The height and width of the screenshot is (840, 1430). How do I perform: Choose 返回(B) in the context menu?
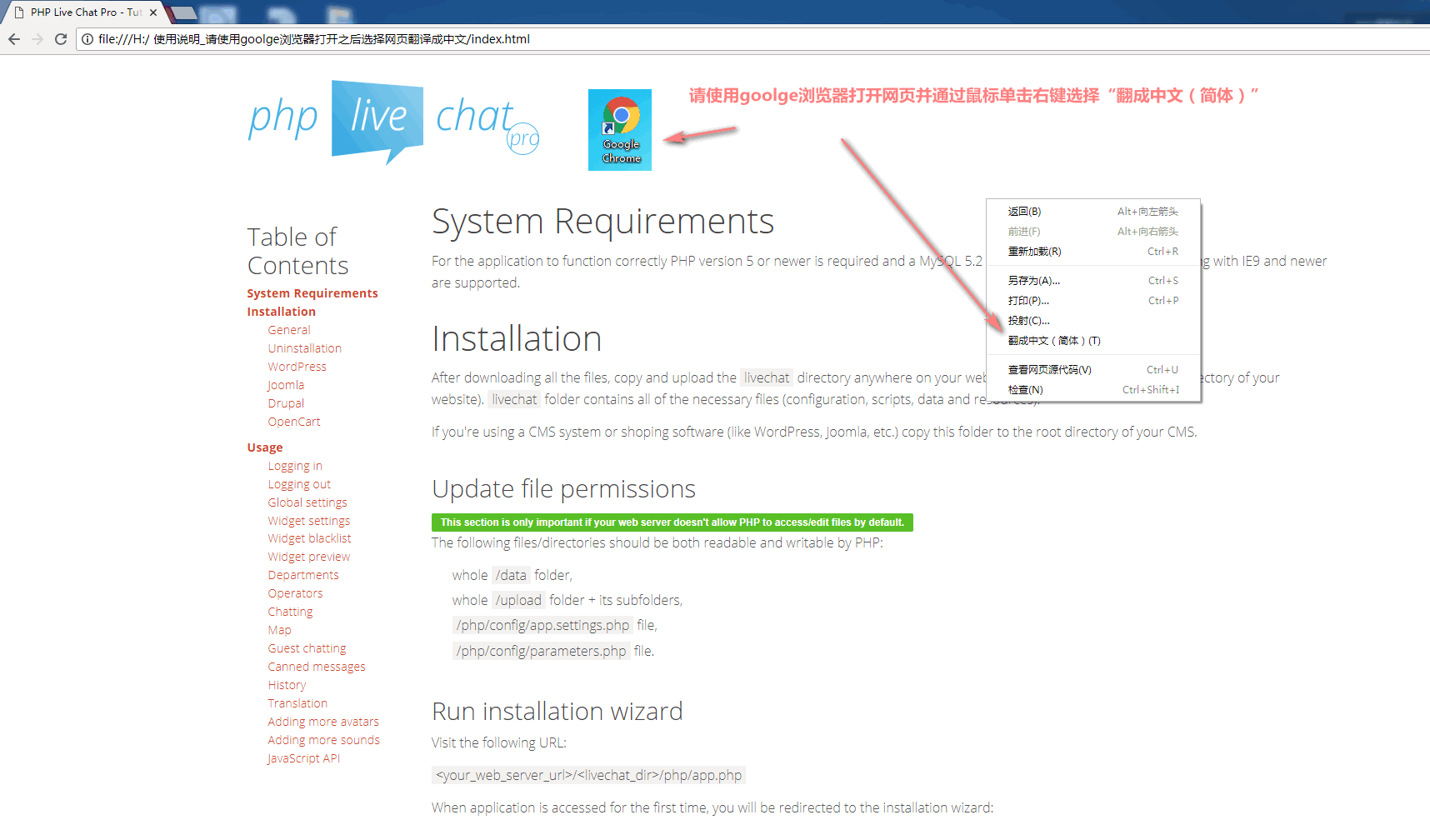pyautogui.click(x=1093, y=212)
